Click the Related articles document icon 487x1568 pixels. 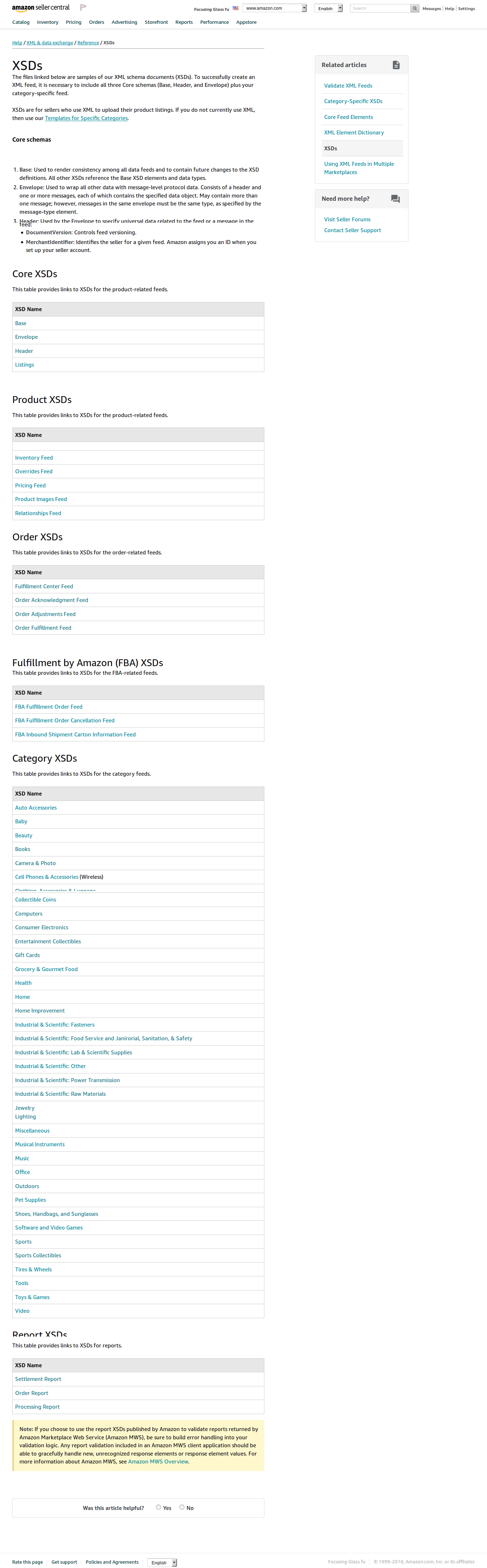[x=396, y=65]
